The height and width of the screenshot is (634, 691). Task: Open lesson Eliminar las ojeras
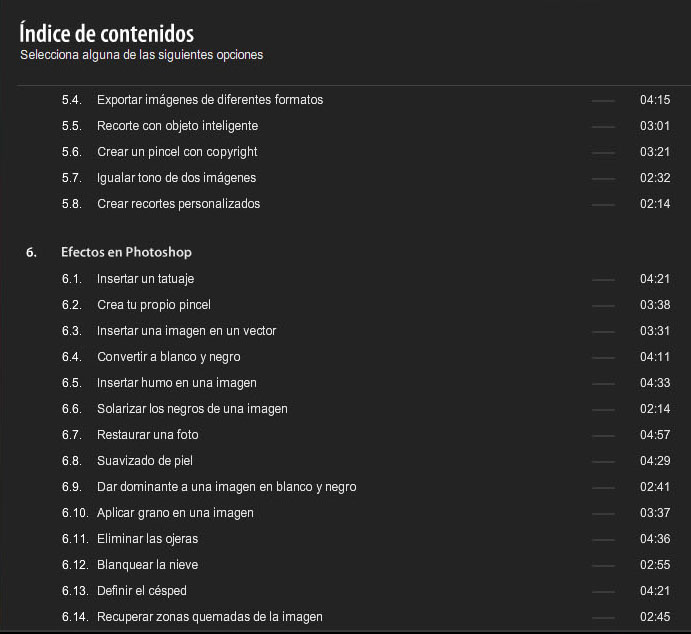(x=147, y=539)
